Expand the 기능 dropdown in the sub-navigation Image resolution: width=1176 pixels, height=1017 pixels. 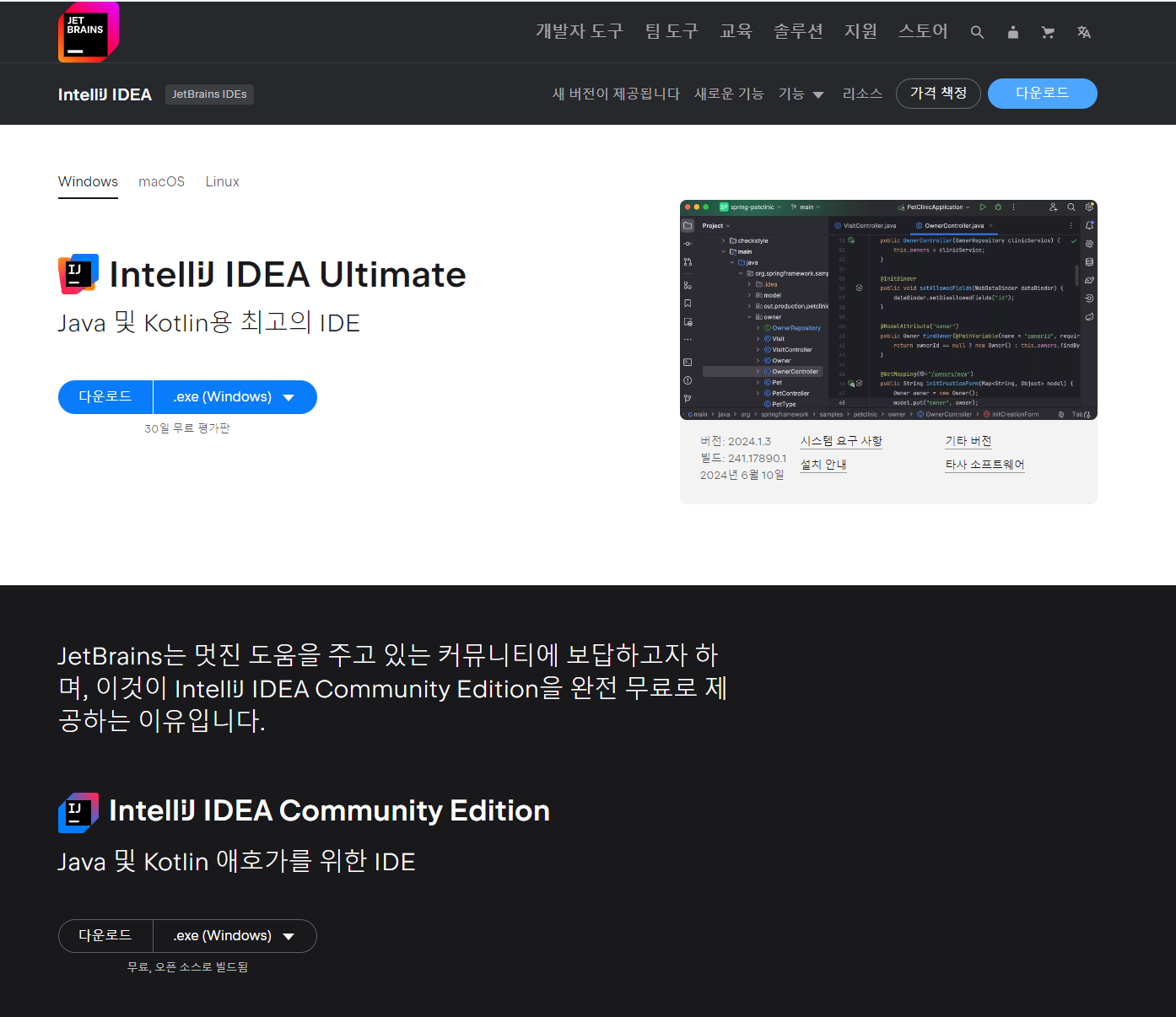click(801, 94)
